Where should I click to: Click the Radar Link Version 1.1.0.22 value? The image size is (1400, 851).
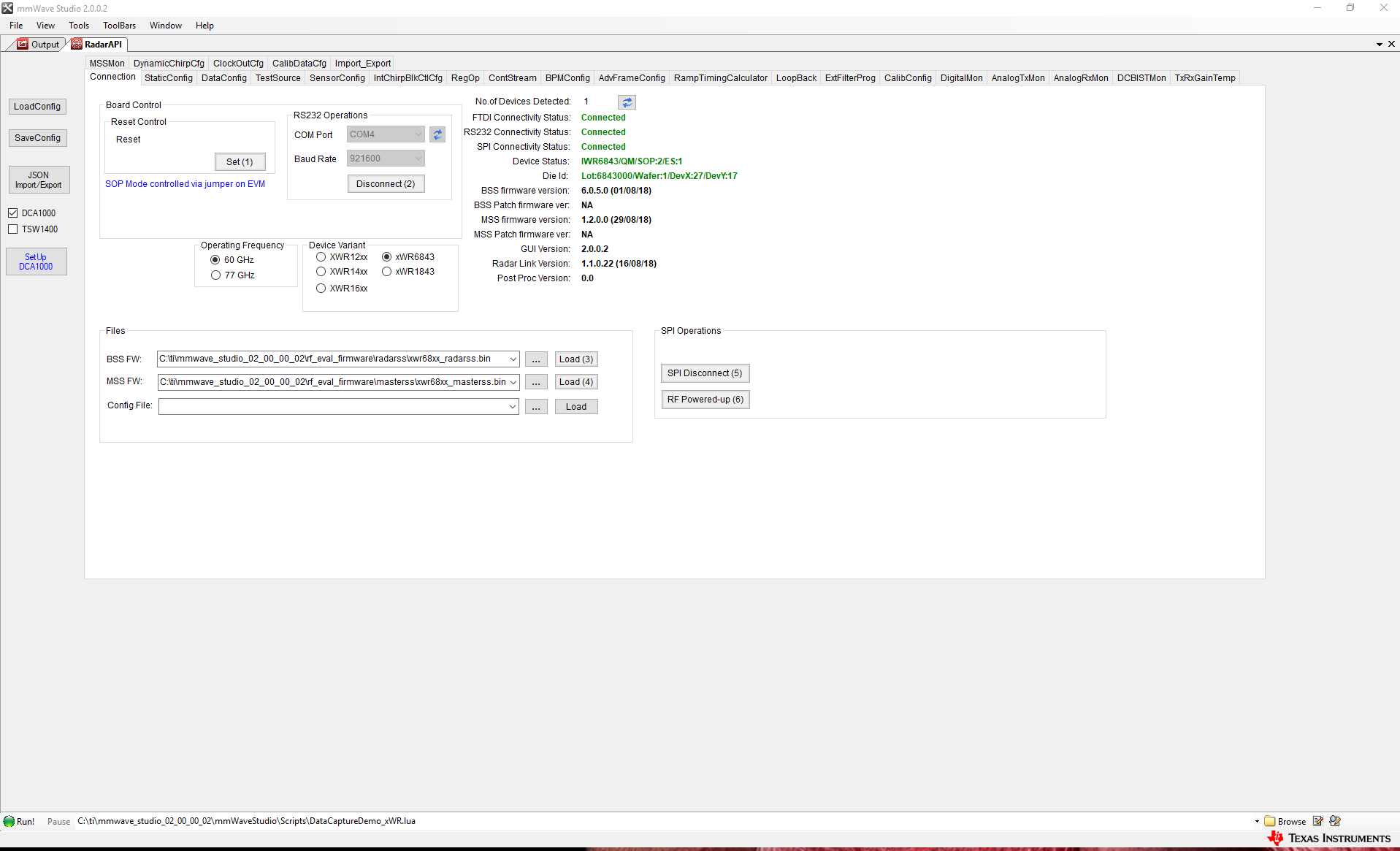619,264
